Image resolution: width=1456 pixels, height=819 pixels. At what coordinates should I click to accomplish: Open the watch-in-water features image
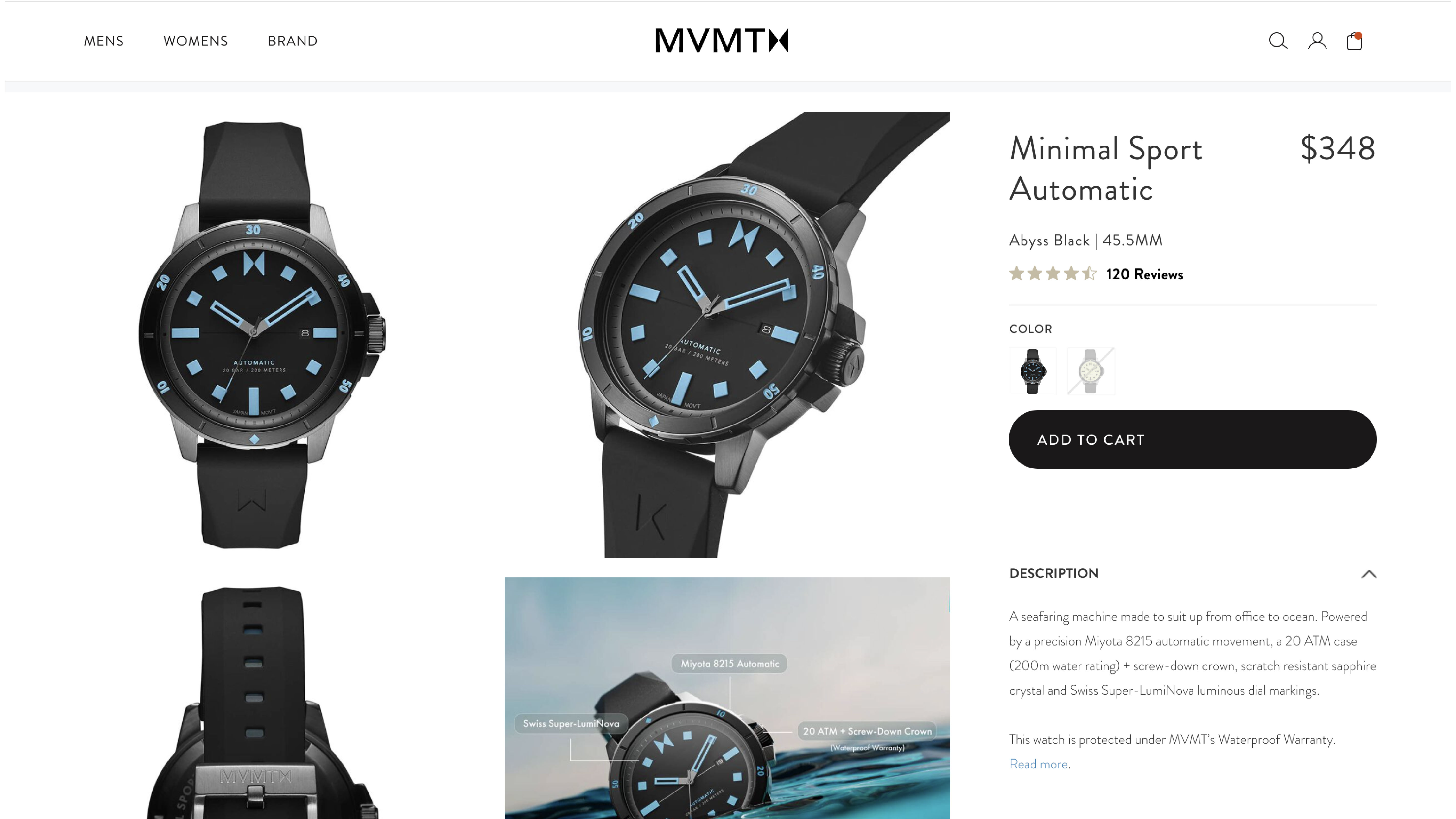727,698
